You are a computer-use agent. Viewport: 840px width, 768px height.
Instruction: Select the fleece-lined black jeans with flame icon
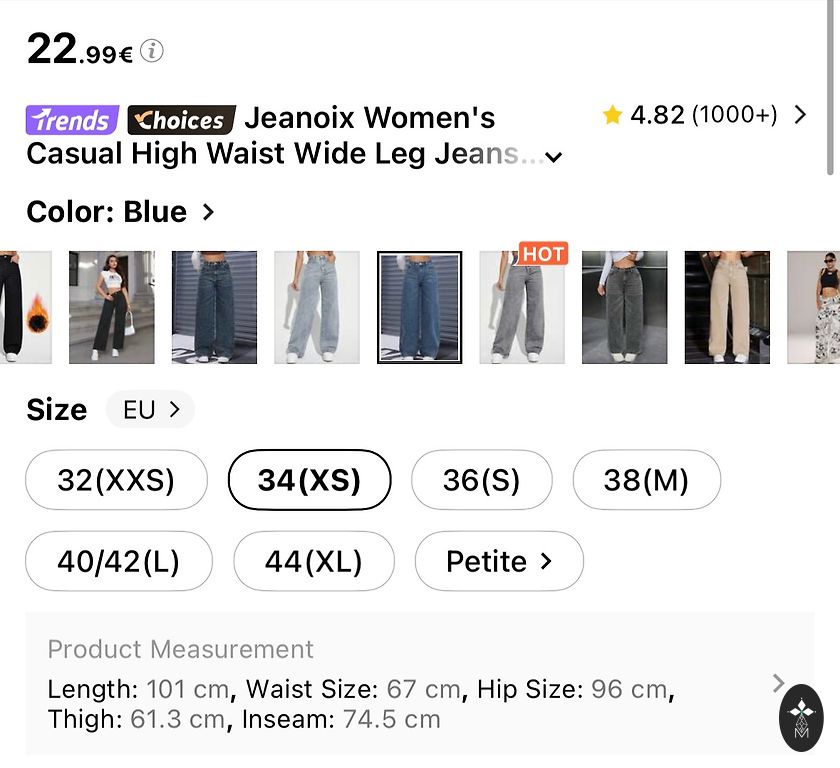pos(24,307)
